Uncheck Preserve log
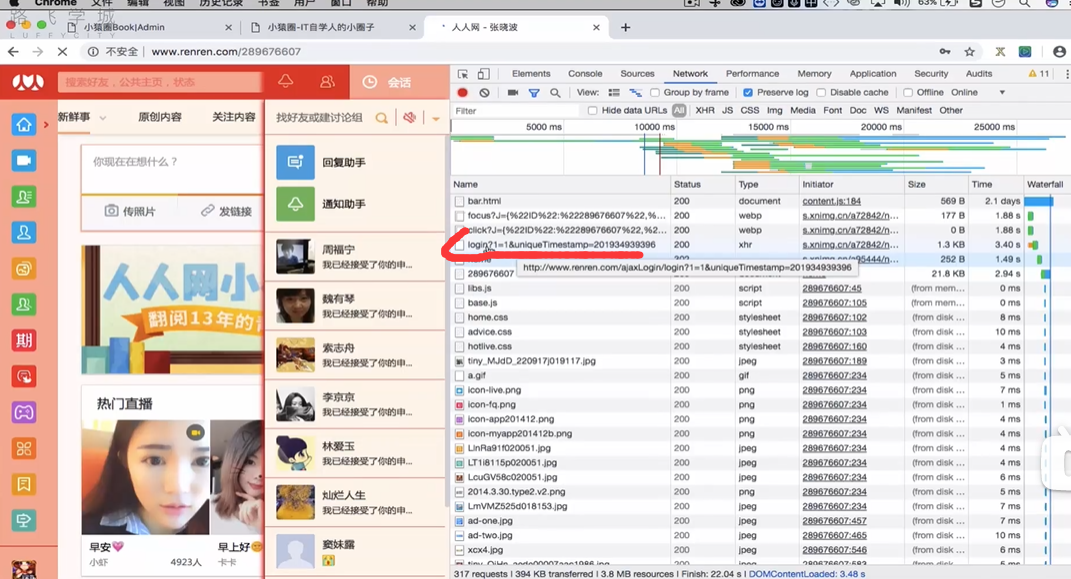 [748, 92]
